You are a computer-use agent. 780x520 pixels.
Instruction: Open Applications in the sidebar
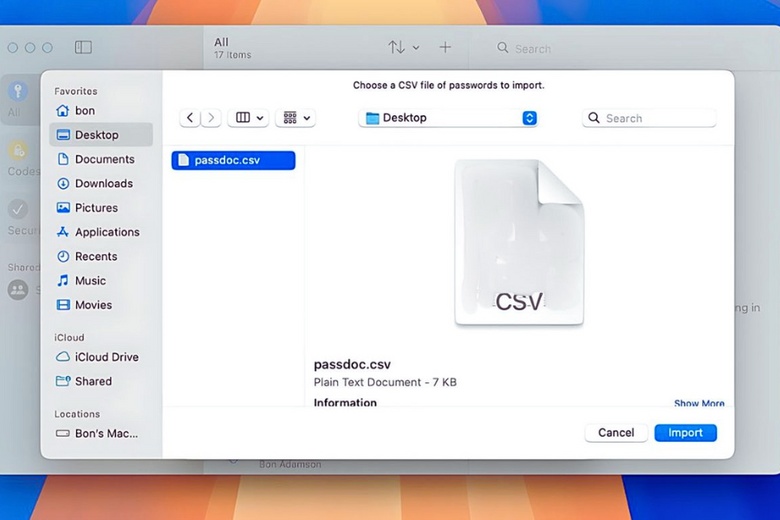[101, 232]
